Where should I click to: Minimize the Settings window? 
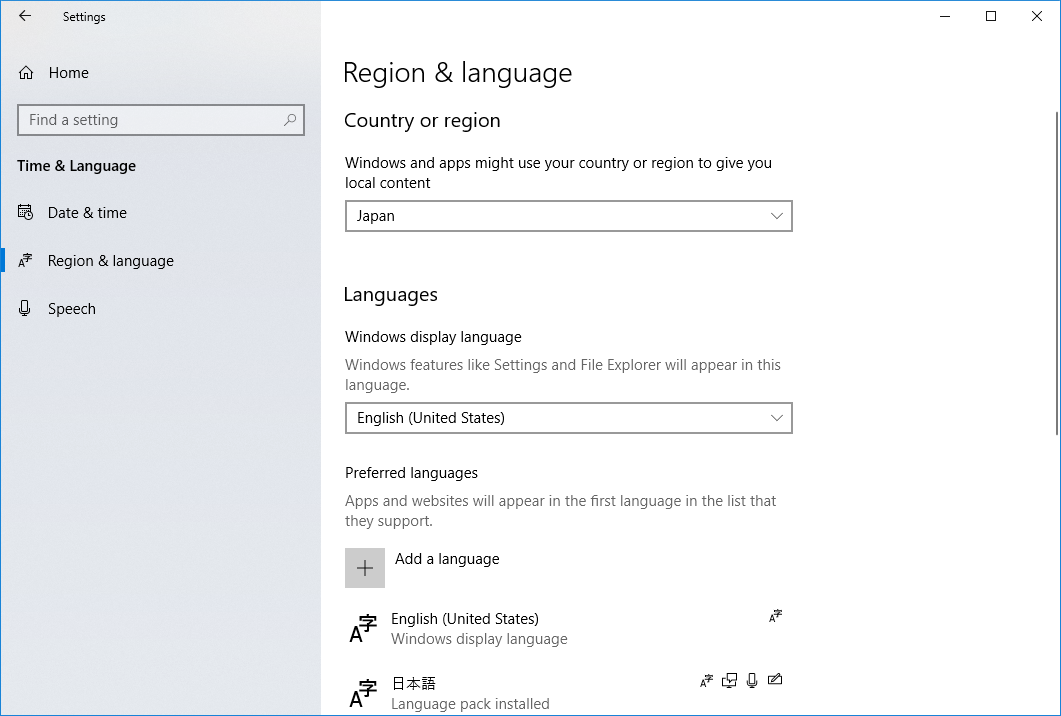tap(945, 16)
